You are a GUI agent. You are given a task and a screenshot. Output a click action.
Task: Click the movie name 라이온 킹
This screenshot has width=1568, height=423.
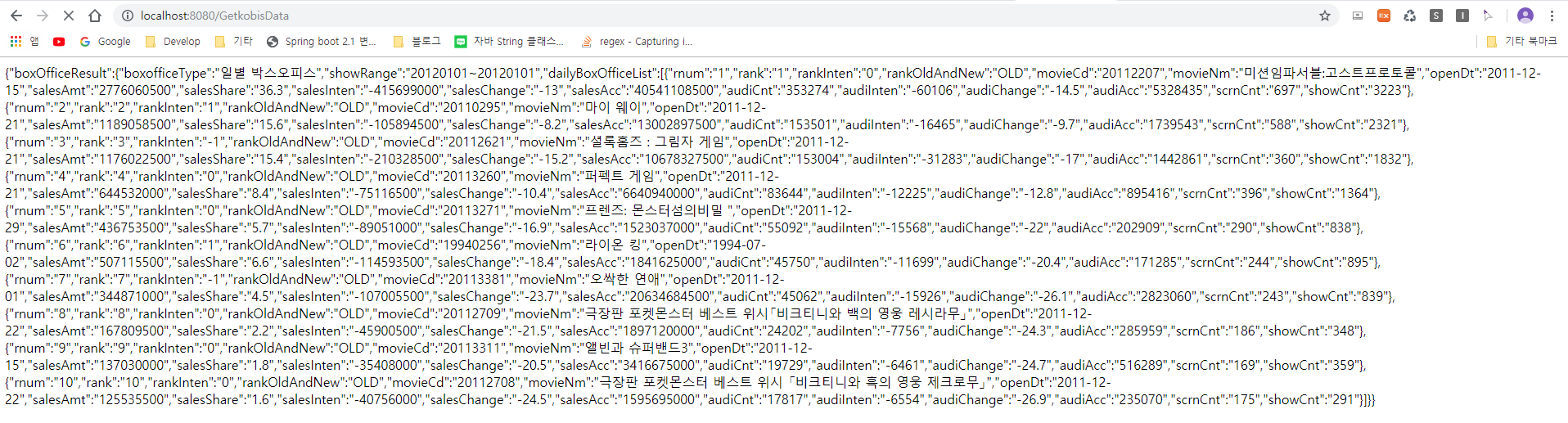pyautogui.click(x=614, y=245)
